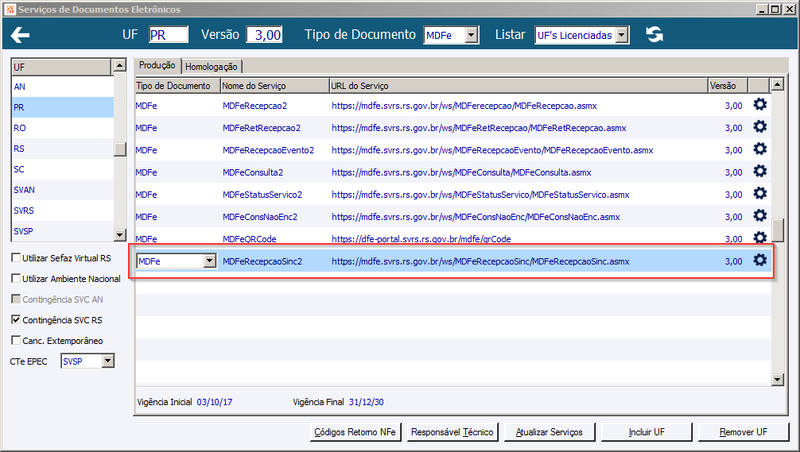Open the CTe EPEC SVSP dropdown
The image size is (800, 452).
pos(107,361)
